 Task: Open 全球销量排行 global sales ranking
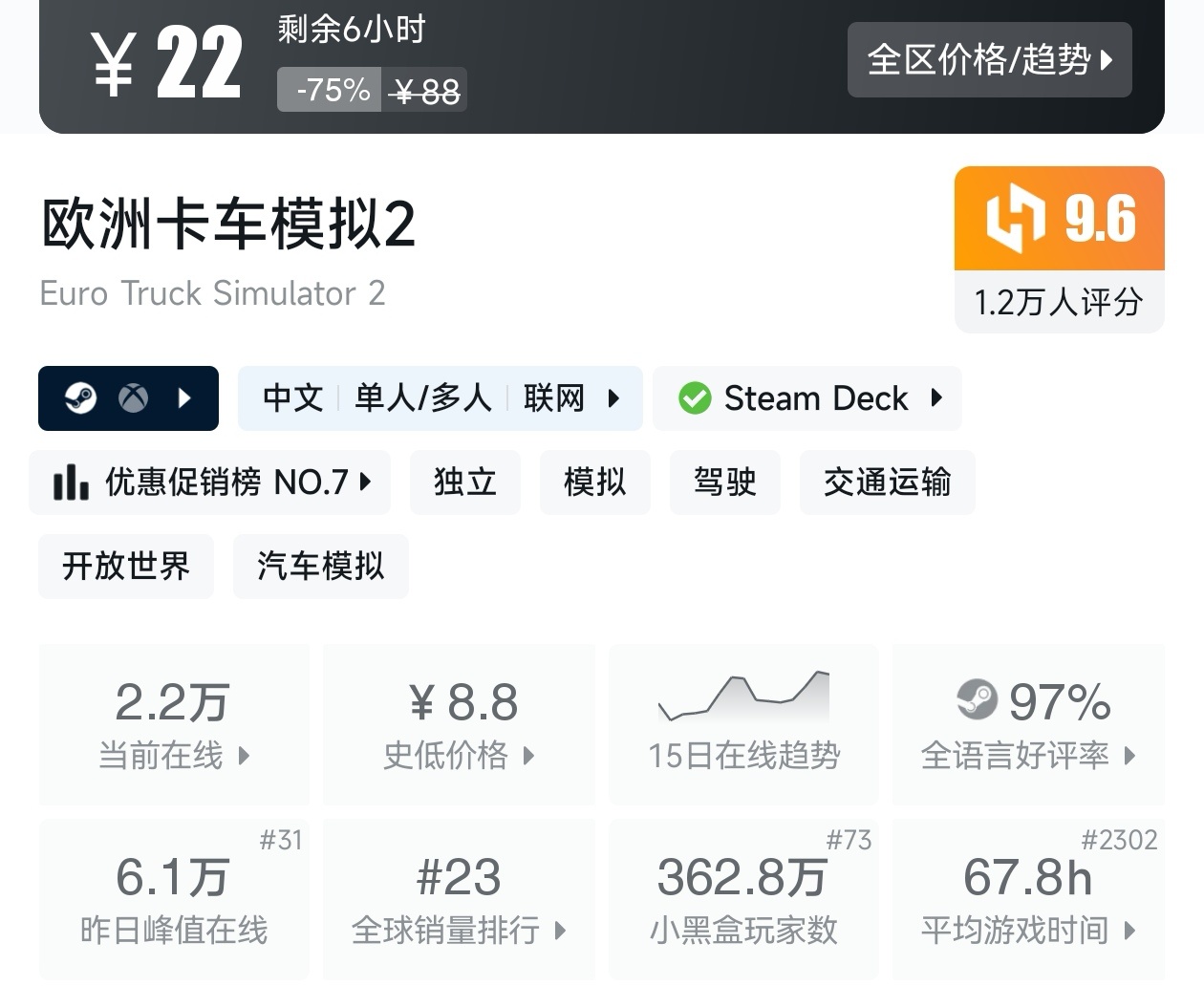(459, 898)
